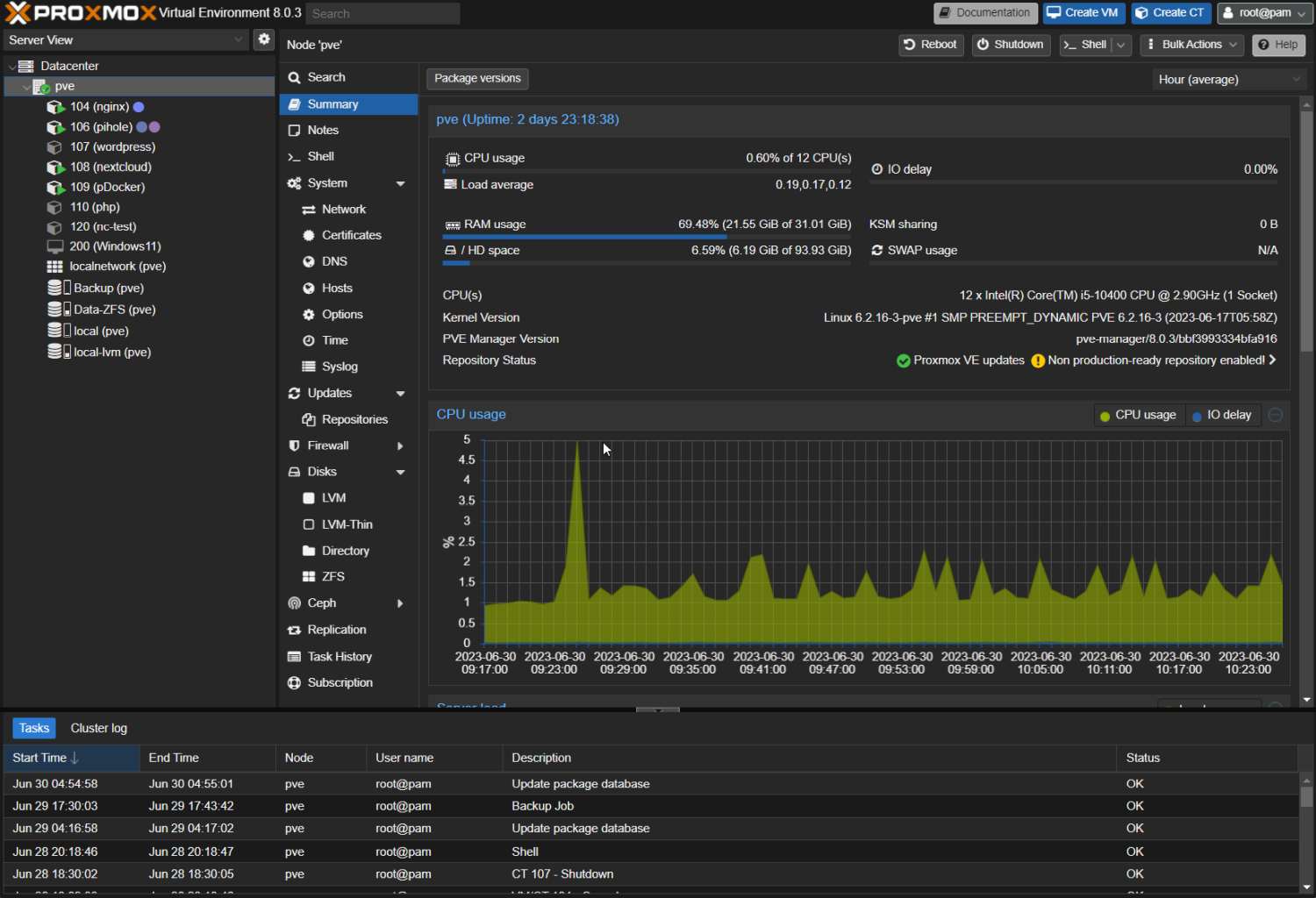Screen dimensions: 1316x898
Task: Click the Create VM button
Action: [x=1084, y=13]
